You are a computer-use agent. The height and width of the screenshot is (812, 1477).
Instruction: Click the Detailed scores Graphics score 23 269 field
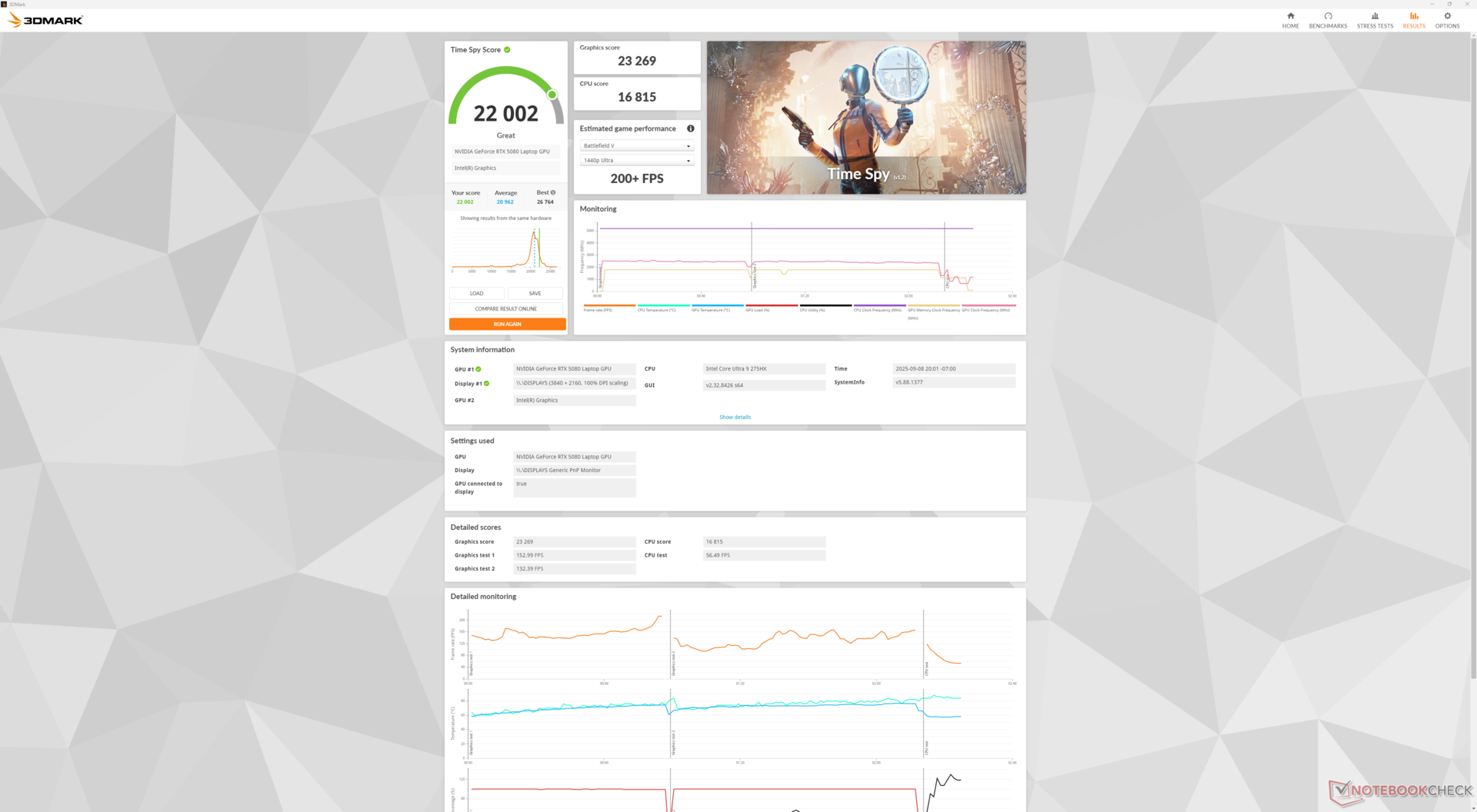tap(575, 541)
